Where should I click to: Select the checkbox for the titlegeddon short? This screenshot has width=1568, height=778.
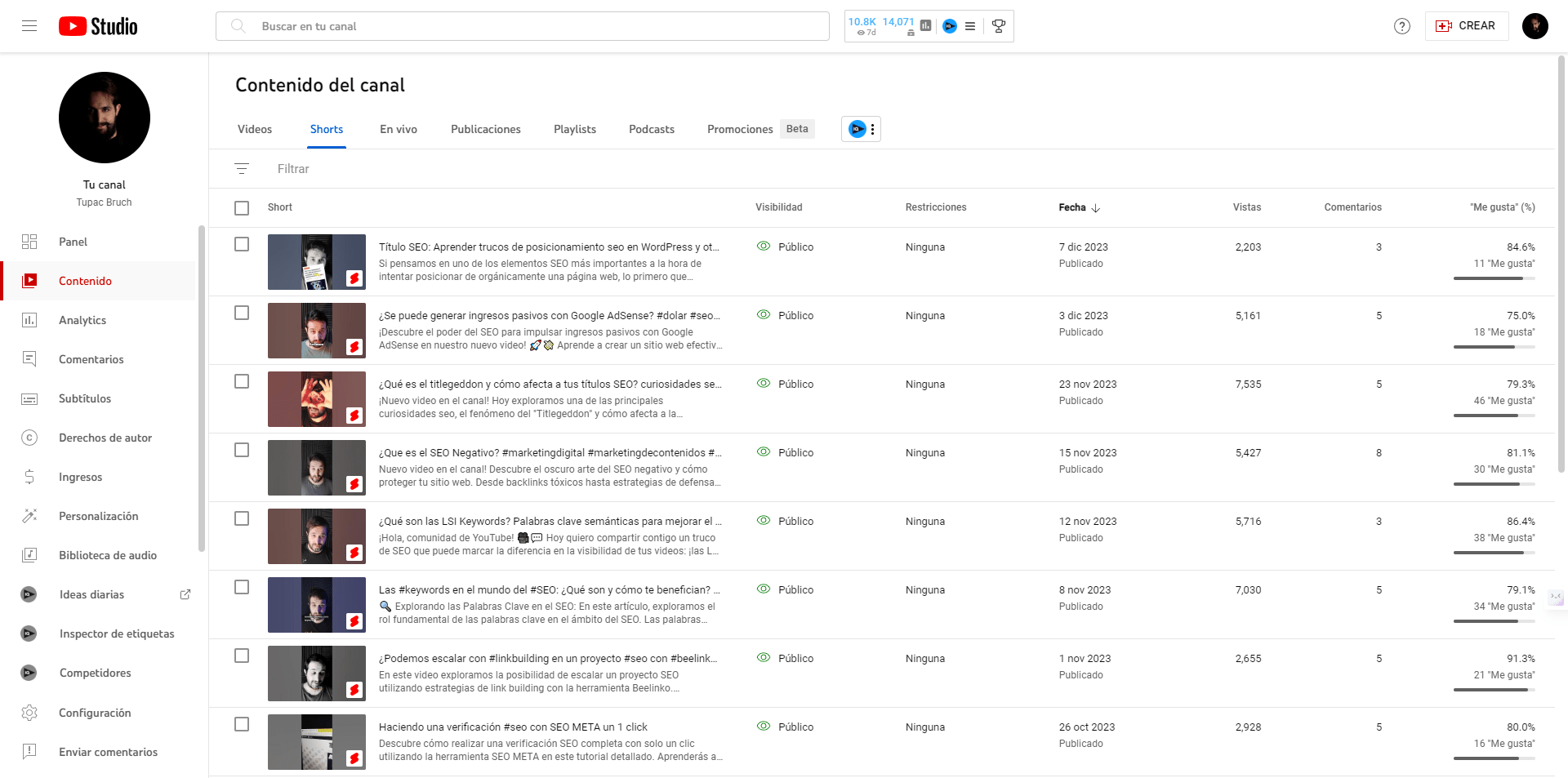242,380
